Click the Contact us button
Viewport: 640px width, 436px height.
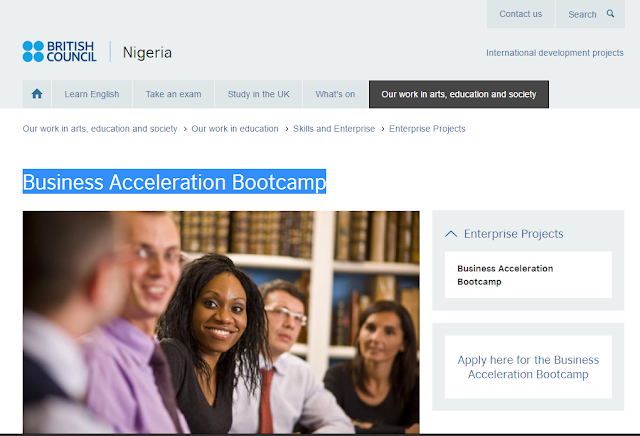pyautogui.click(x=521, y=14)
